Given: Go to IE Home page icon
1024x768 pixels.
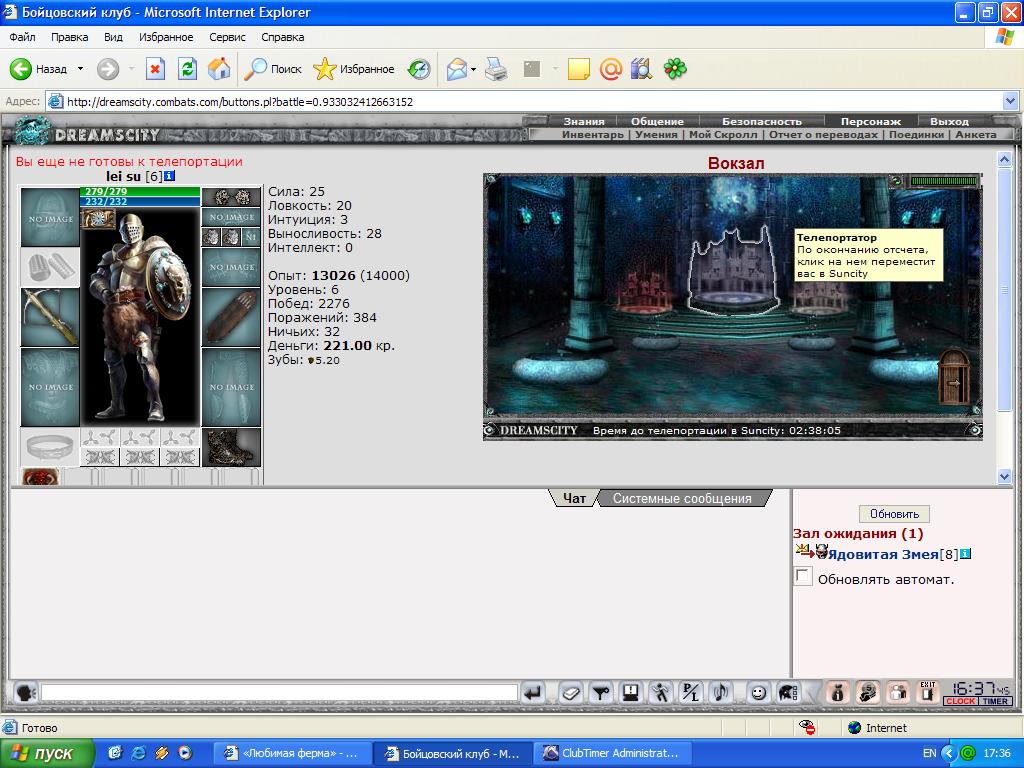Looking at the screenshot, I should coord(219,69).
